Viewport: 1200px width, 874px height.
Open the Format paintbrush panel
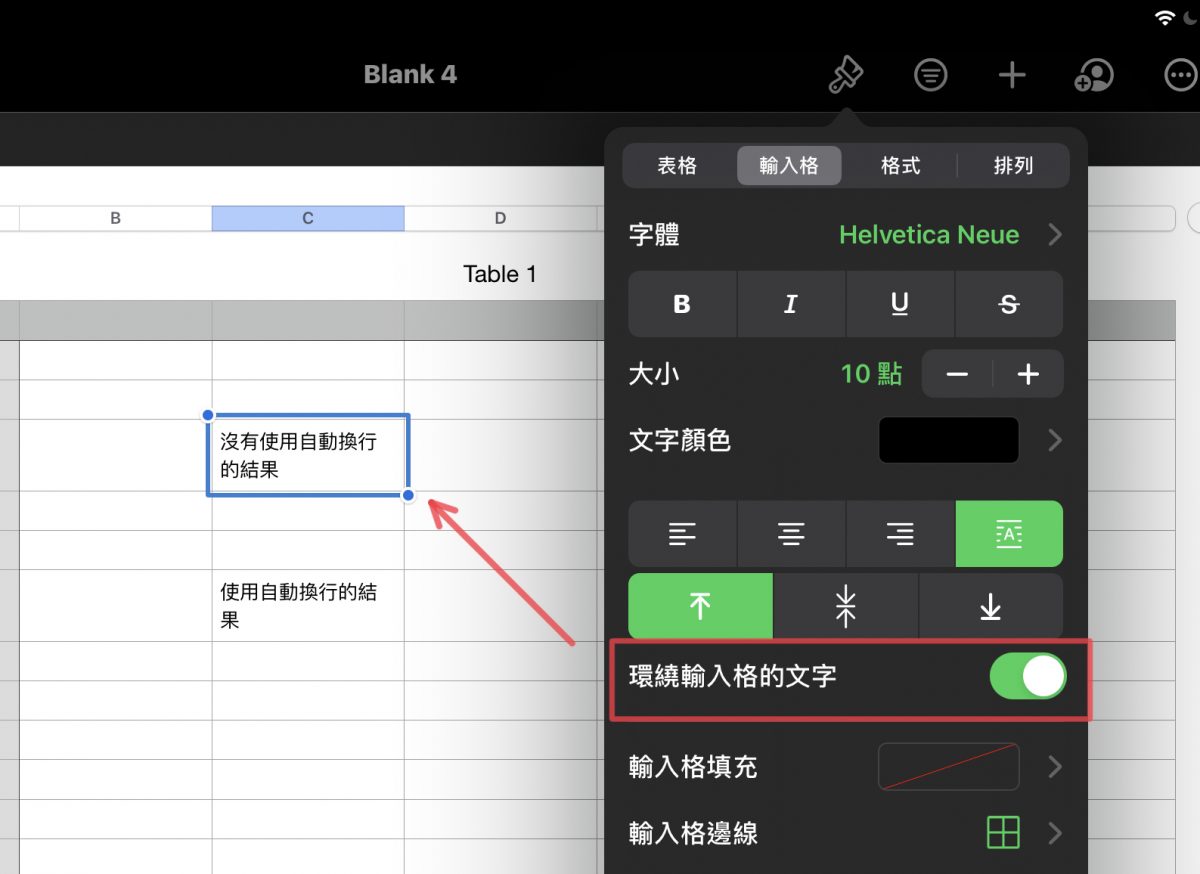pyautogui.click(x=846, y=75)
